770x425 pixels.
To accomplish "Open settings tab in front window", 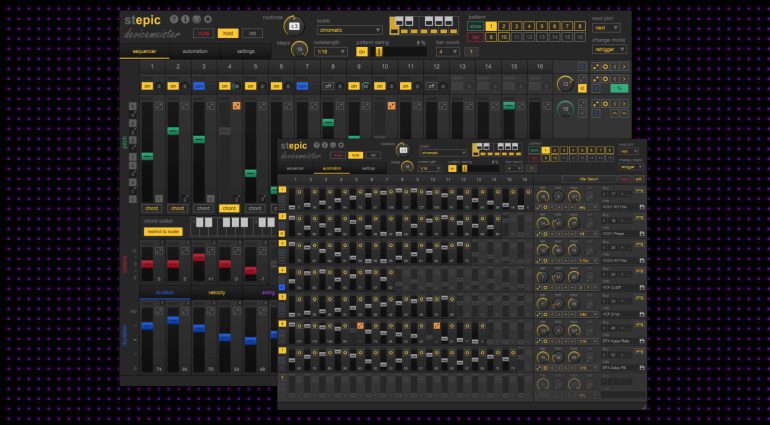I will coord(368,168).
